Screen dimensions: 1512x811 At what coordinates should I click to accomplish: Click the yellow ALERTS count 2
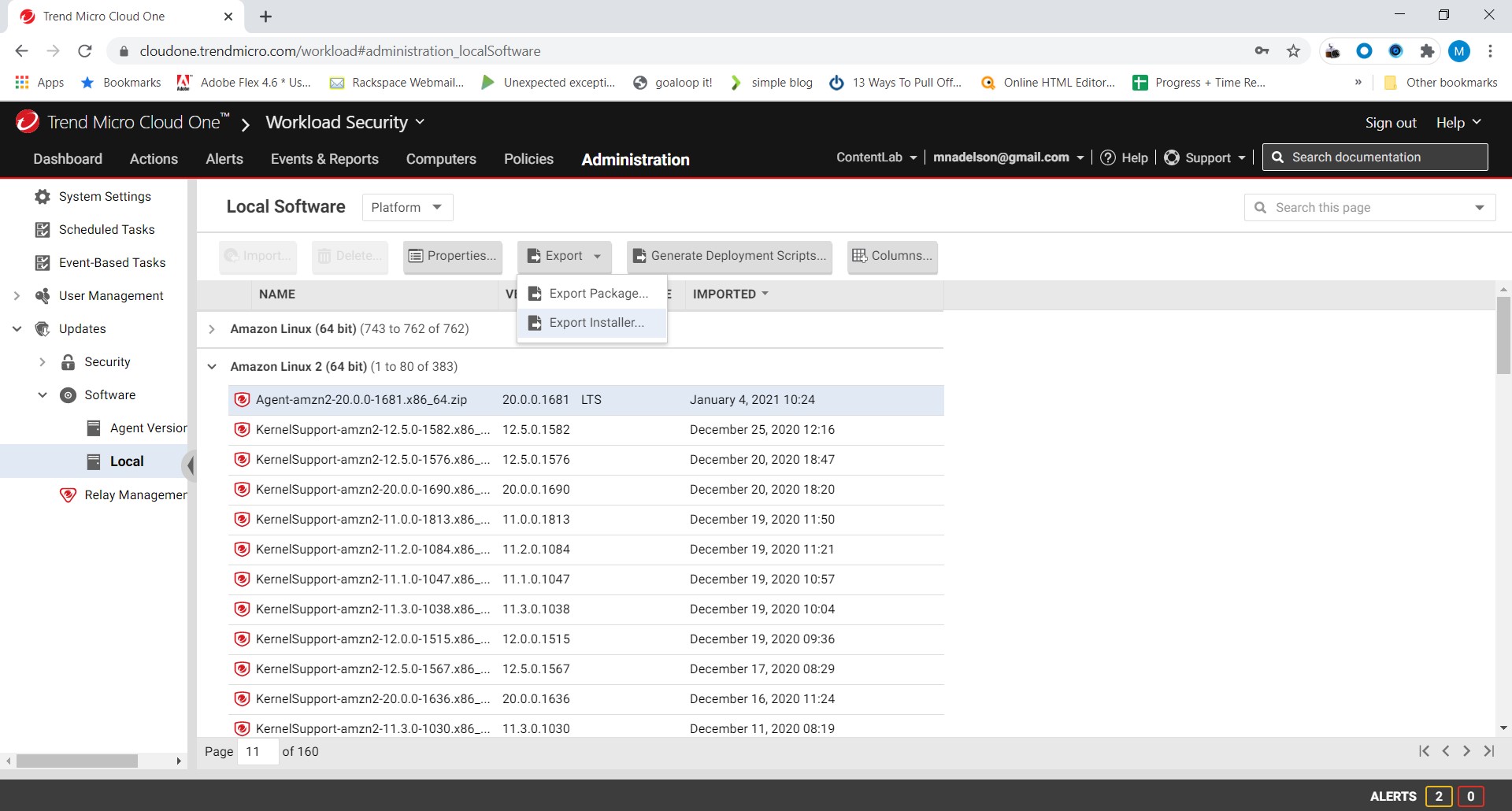(x=1439, y=796)
